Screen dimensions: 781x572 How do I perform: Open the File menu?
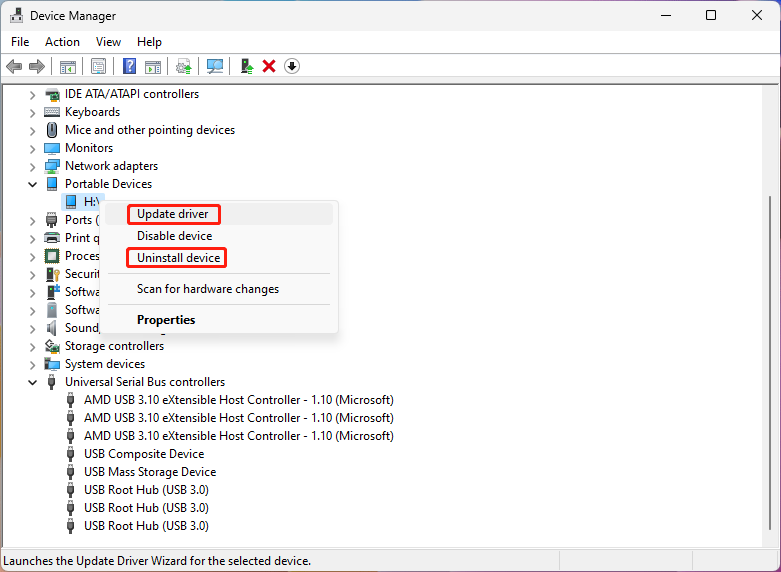pos(20,42)
